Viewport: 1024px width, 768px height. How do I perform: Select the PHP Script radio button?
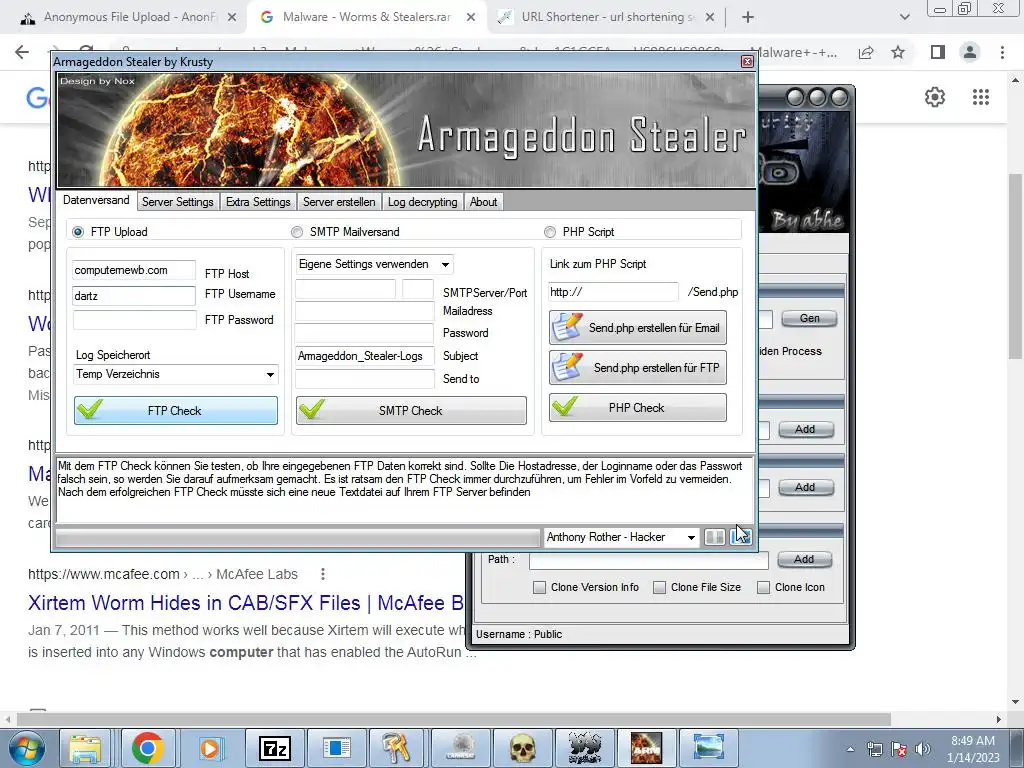coord(550,232)
